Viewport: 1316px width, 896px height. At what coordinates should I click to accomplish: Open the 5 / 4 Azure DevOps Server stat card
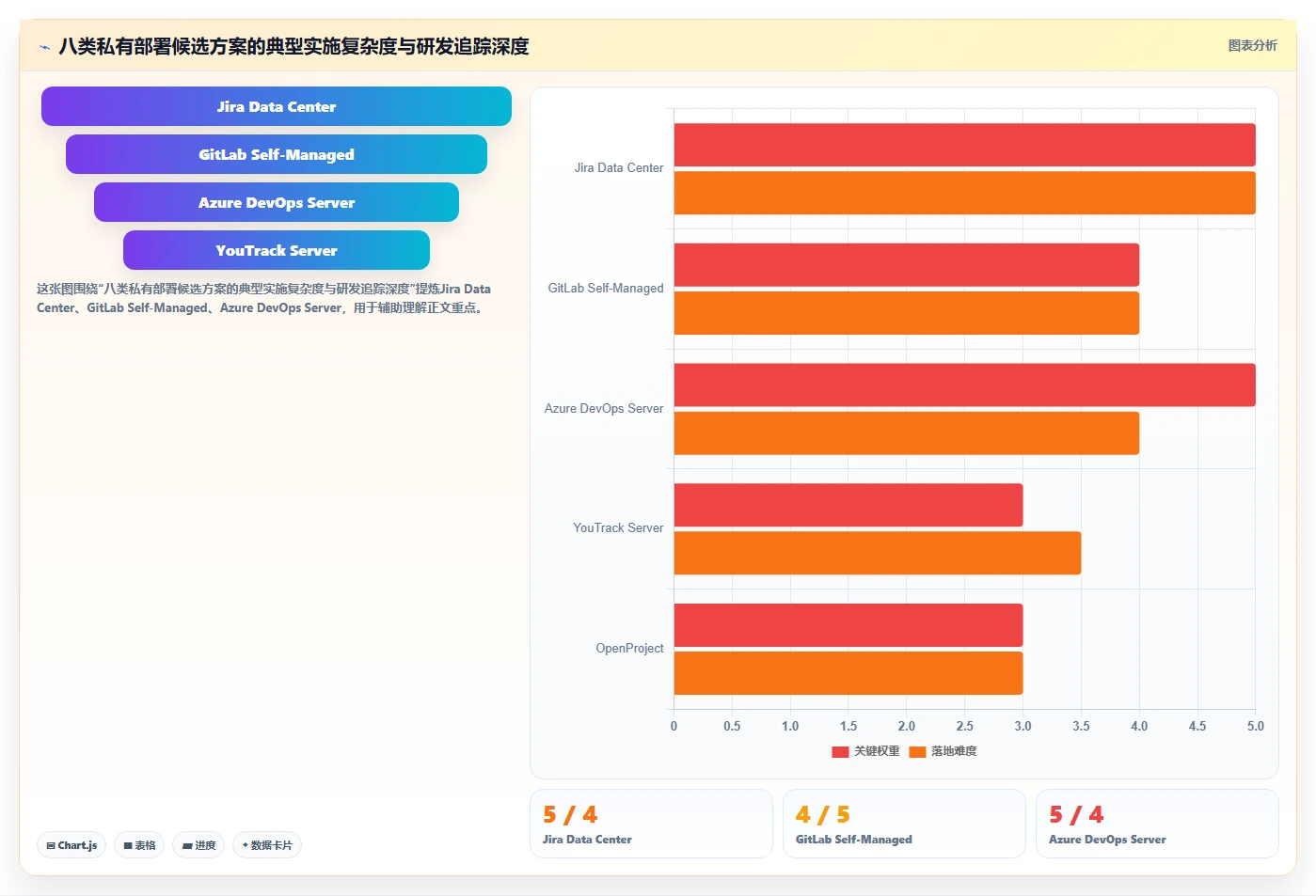pyautogui.click(x=1157, y=824)
